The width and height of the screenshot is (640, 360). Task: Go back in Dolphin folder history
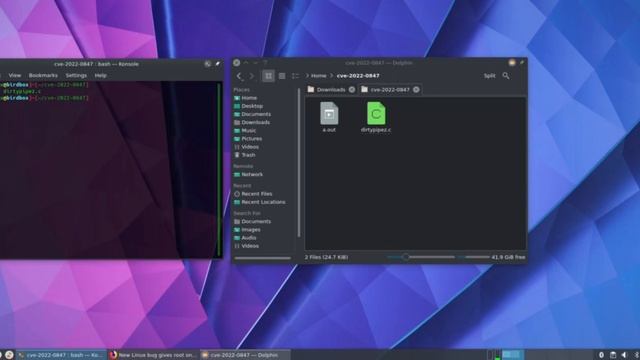point(239,76)
